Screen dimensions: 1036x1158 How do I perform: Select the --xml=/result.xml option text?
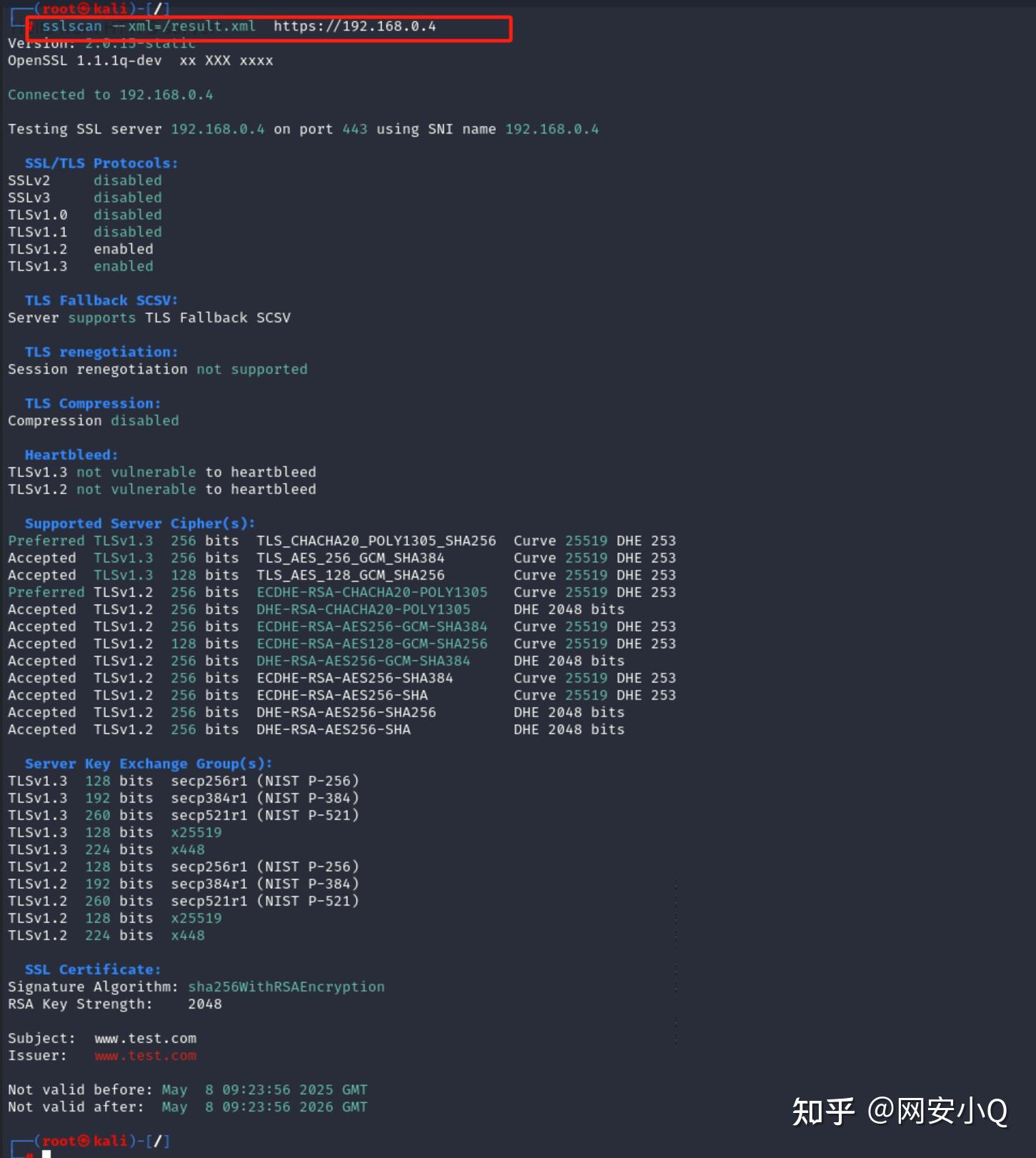tap(184, 26)
